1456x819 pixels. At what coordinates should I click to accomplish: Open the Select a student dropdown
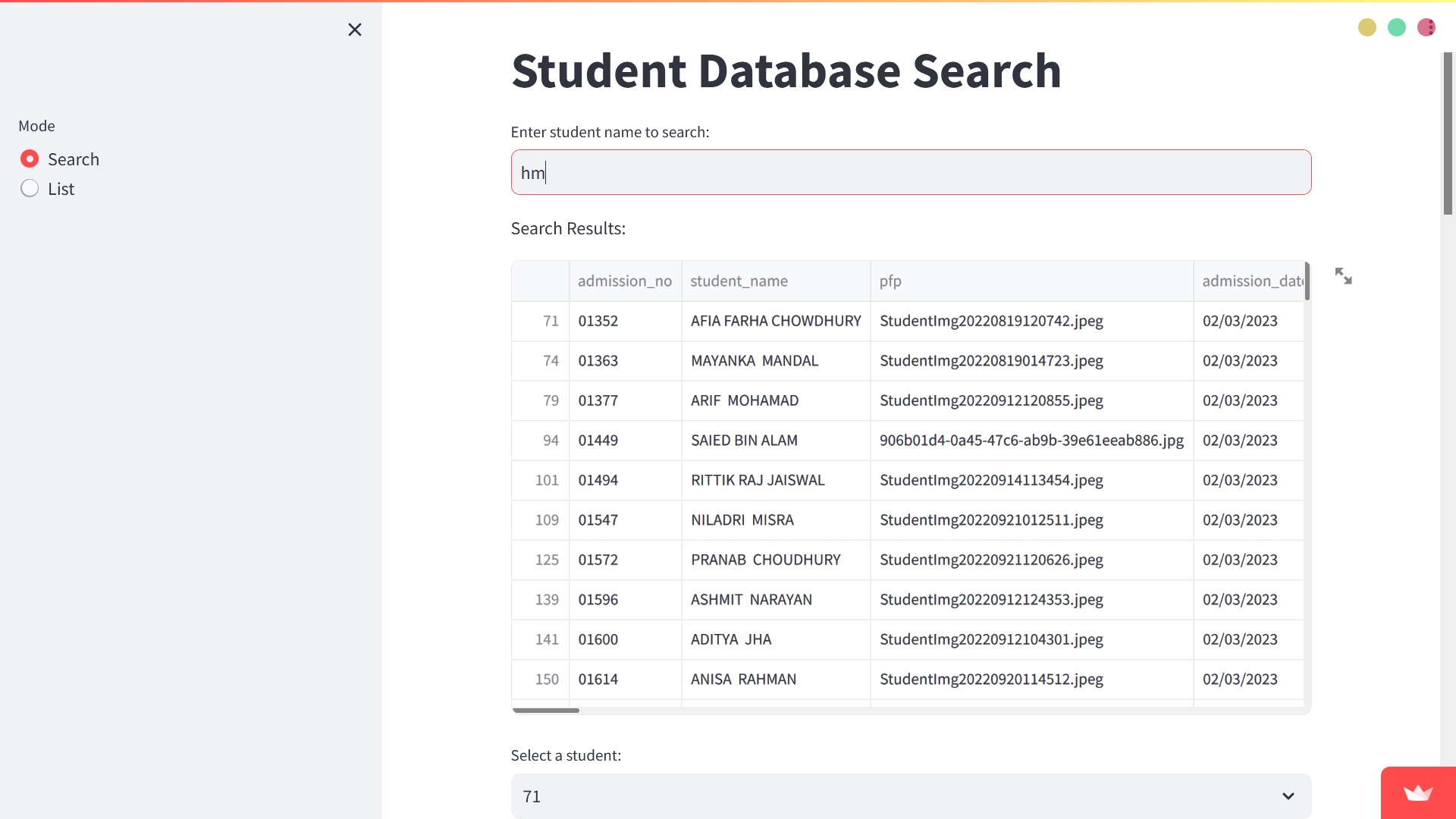coord(910,796)
